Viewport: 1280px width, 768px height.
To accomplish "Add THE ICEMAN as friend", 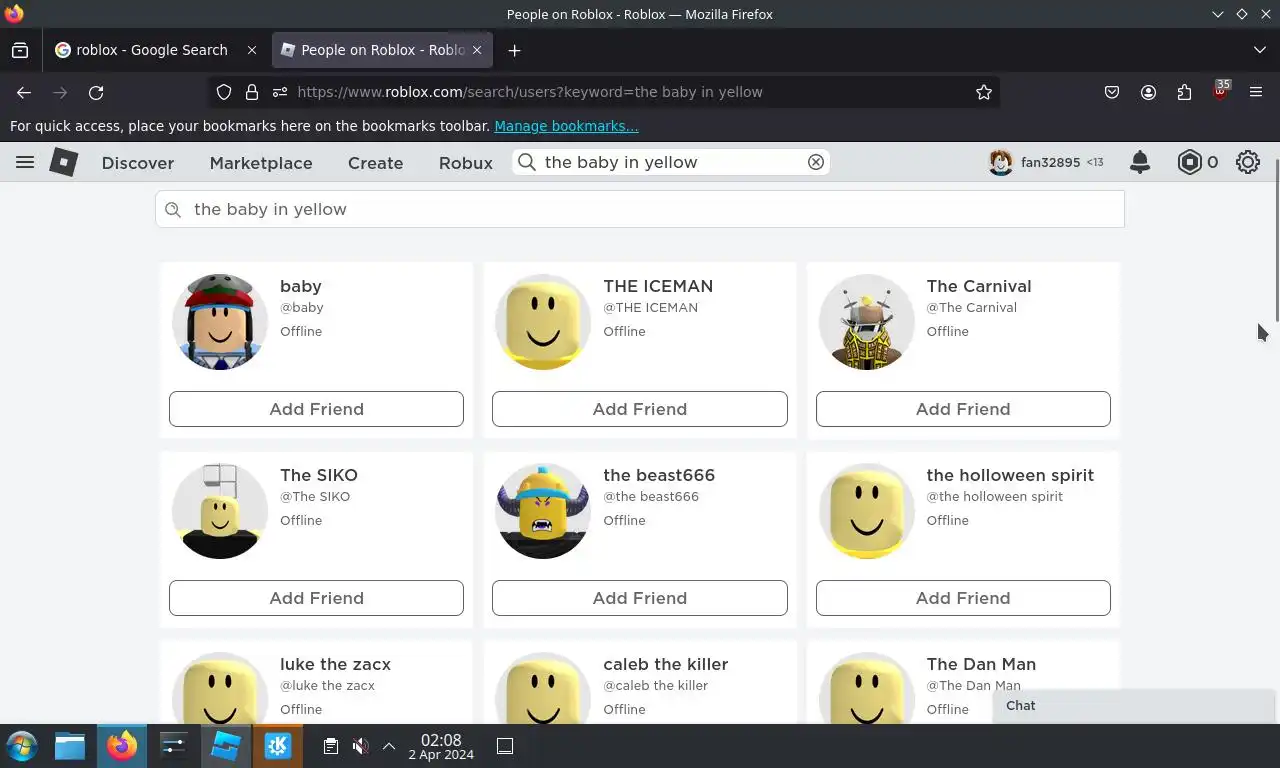I will pos(640,409).
